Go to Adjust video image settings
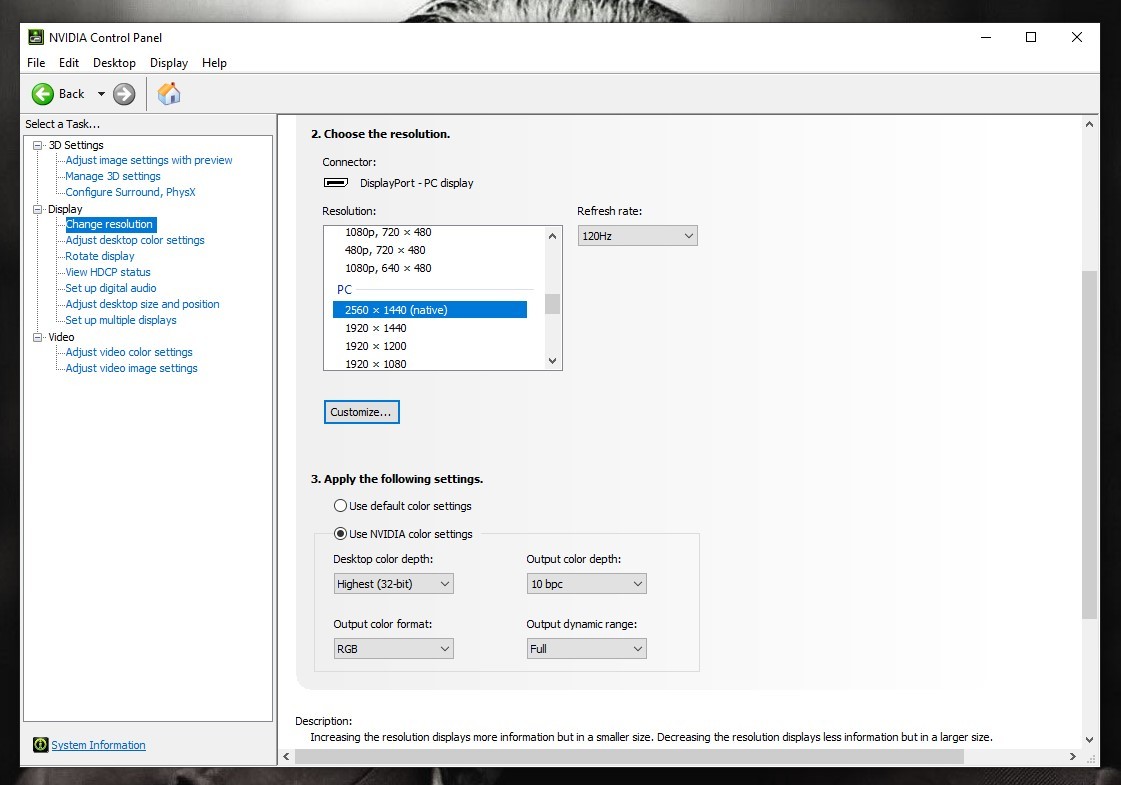This screenshot has width=1121, height=785. pos(132,367)
